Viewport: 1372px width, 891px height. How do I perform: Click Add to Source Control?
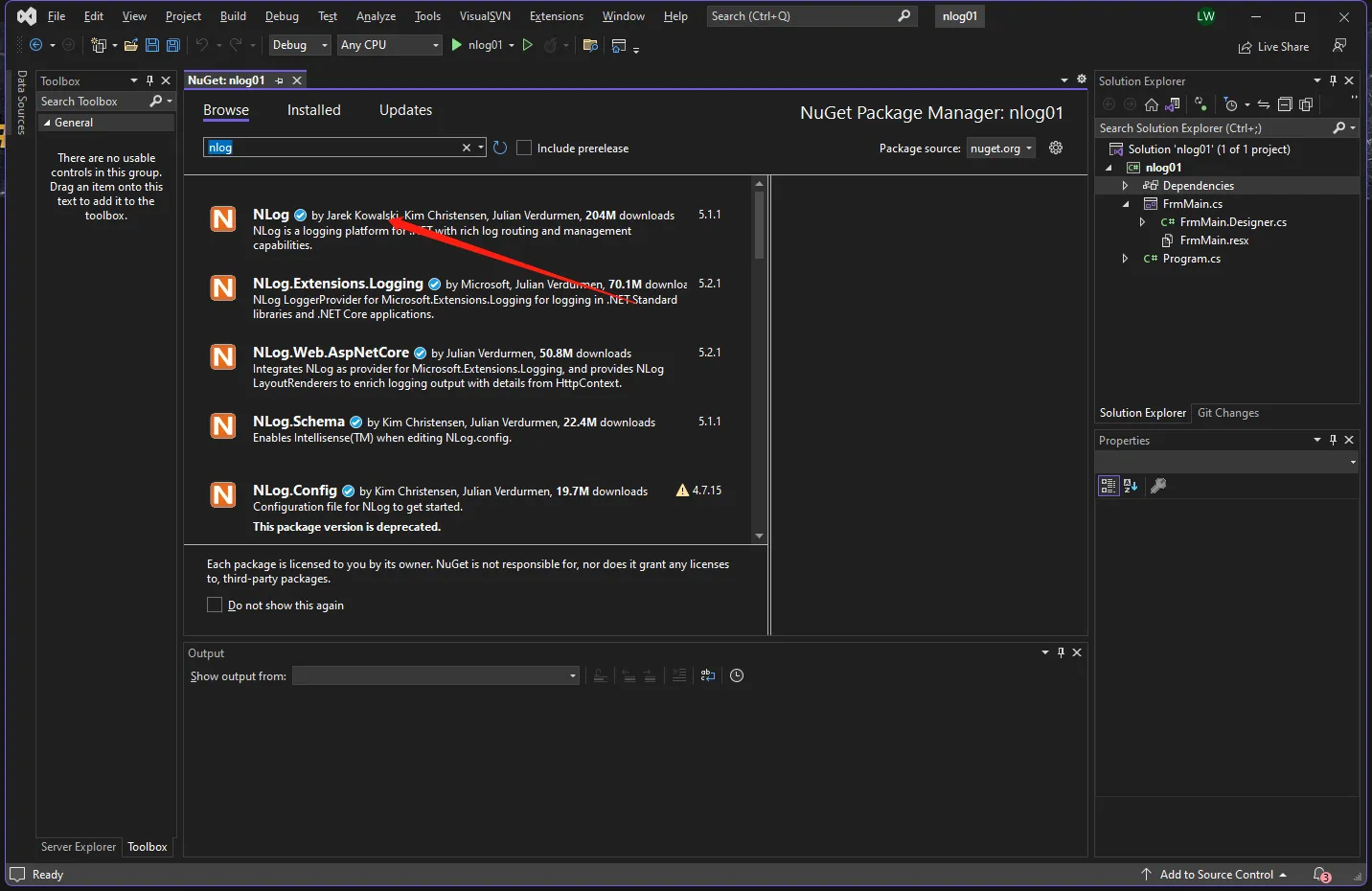(1214, 875)
